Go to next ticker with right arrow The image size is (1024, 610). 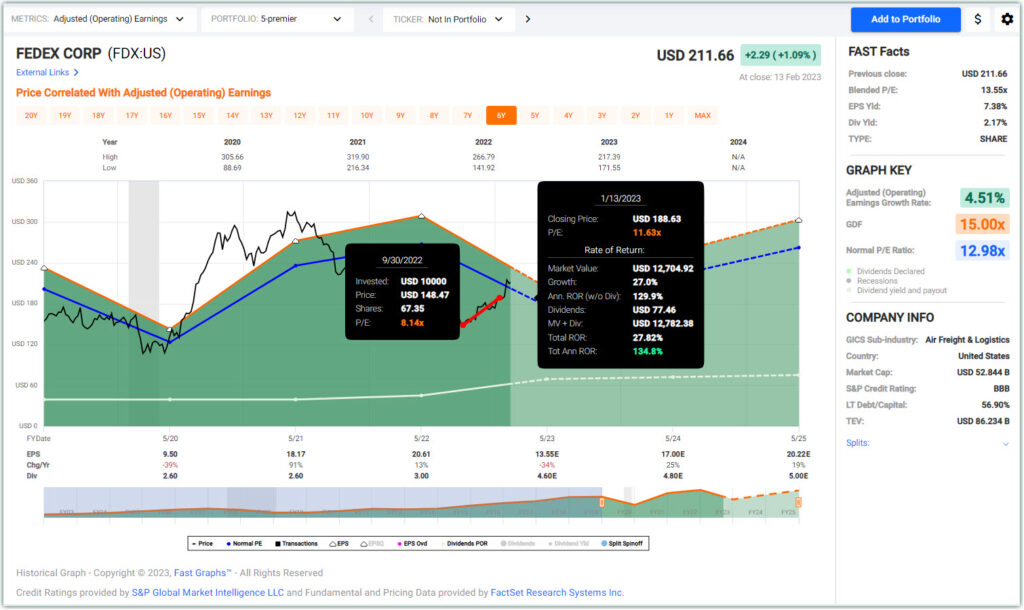[527, 19]
